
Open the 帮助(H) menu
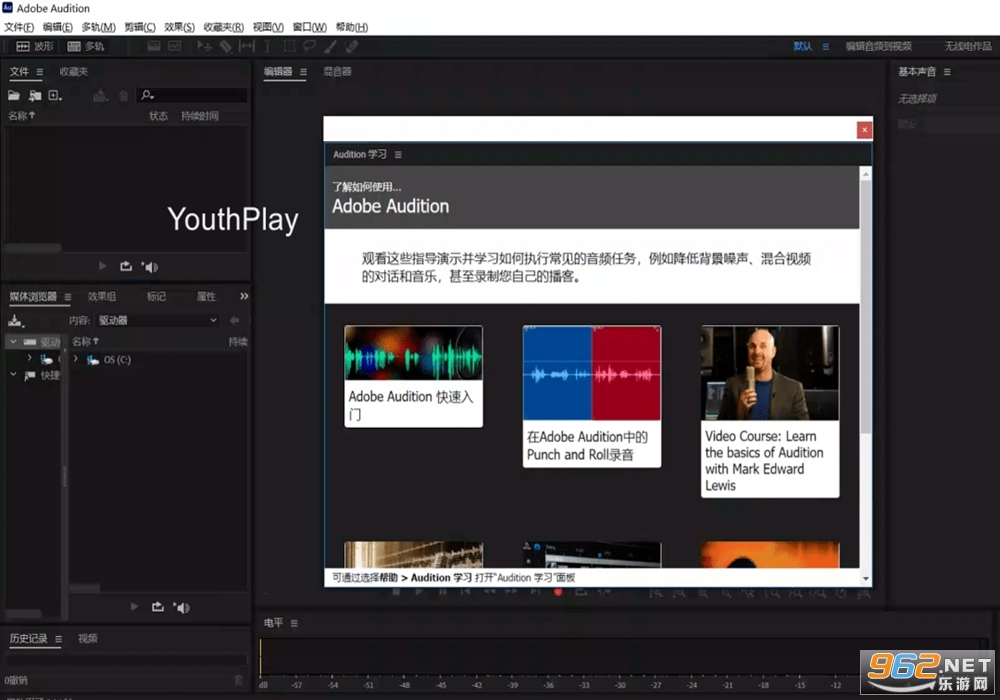coord(351,27)
